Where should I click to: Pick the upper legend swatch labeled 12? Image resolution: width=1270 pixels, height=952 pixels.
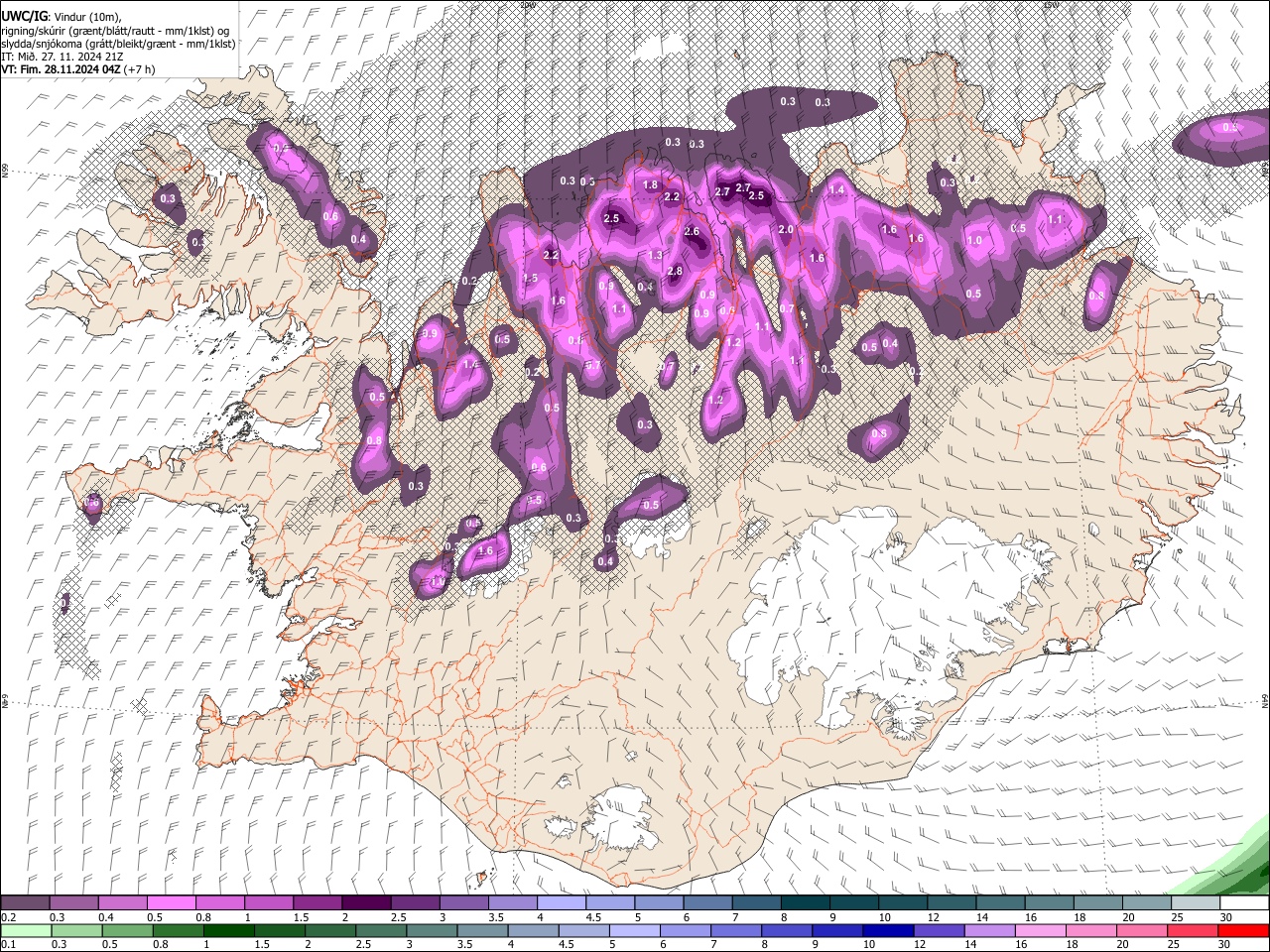click(x=952, y=903)
